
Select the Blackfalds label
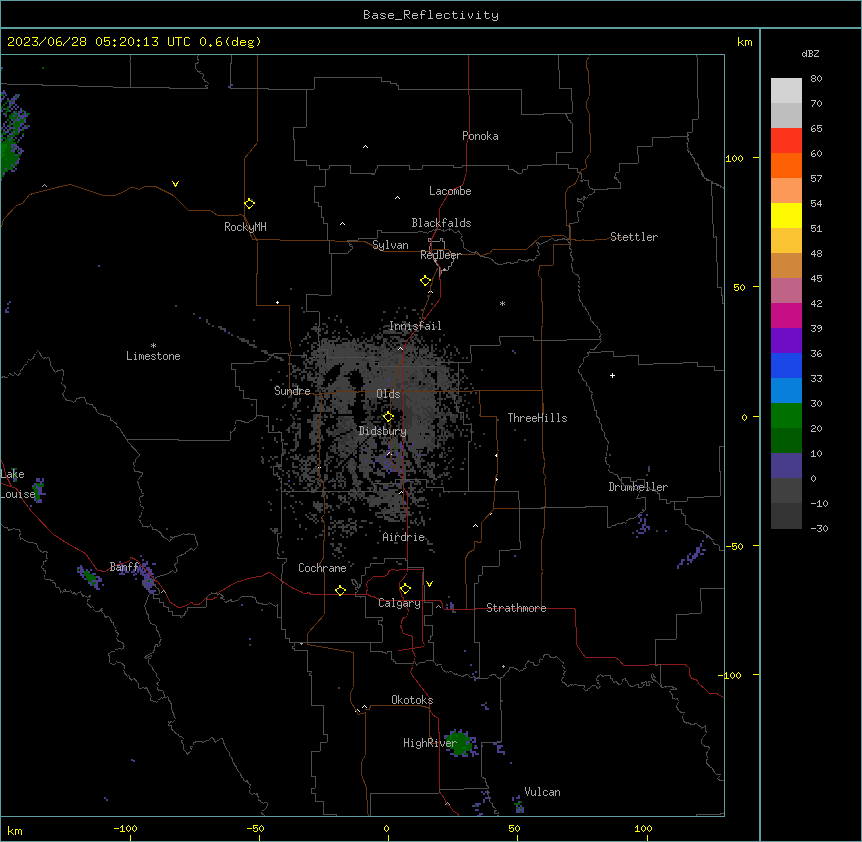click(441, 223)
